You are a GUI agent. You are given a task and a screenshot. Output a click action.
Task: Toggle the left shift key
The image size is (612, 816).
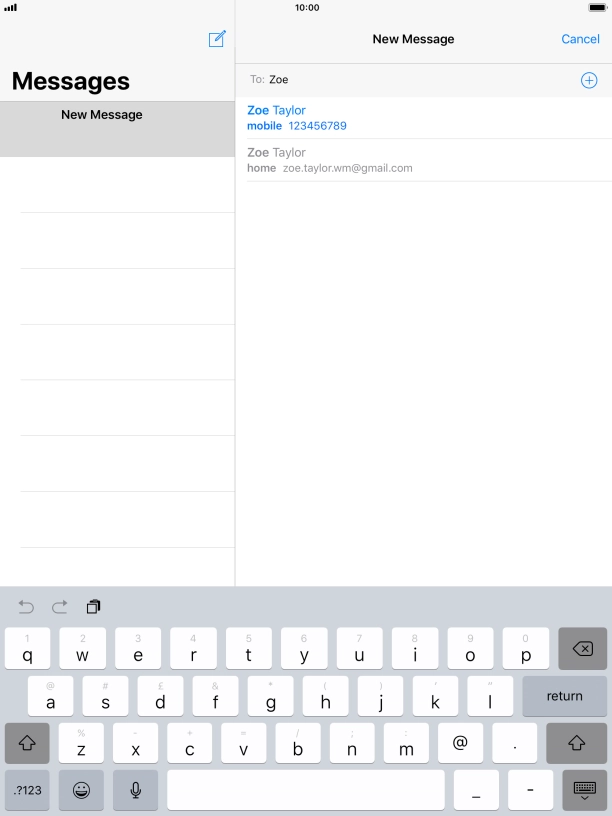click(x=27, y=743)
